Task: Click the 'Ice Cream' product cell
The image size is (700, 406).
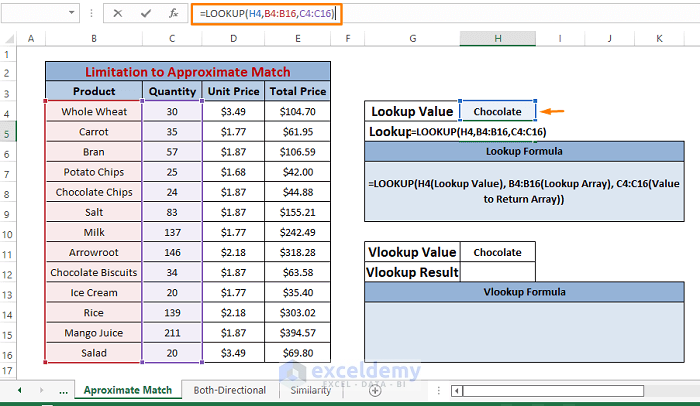Action: pyautogui.click(x=94, y=293)
